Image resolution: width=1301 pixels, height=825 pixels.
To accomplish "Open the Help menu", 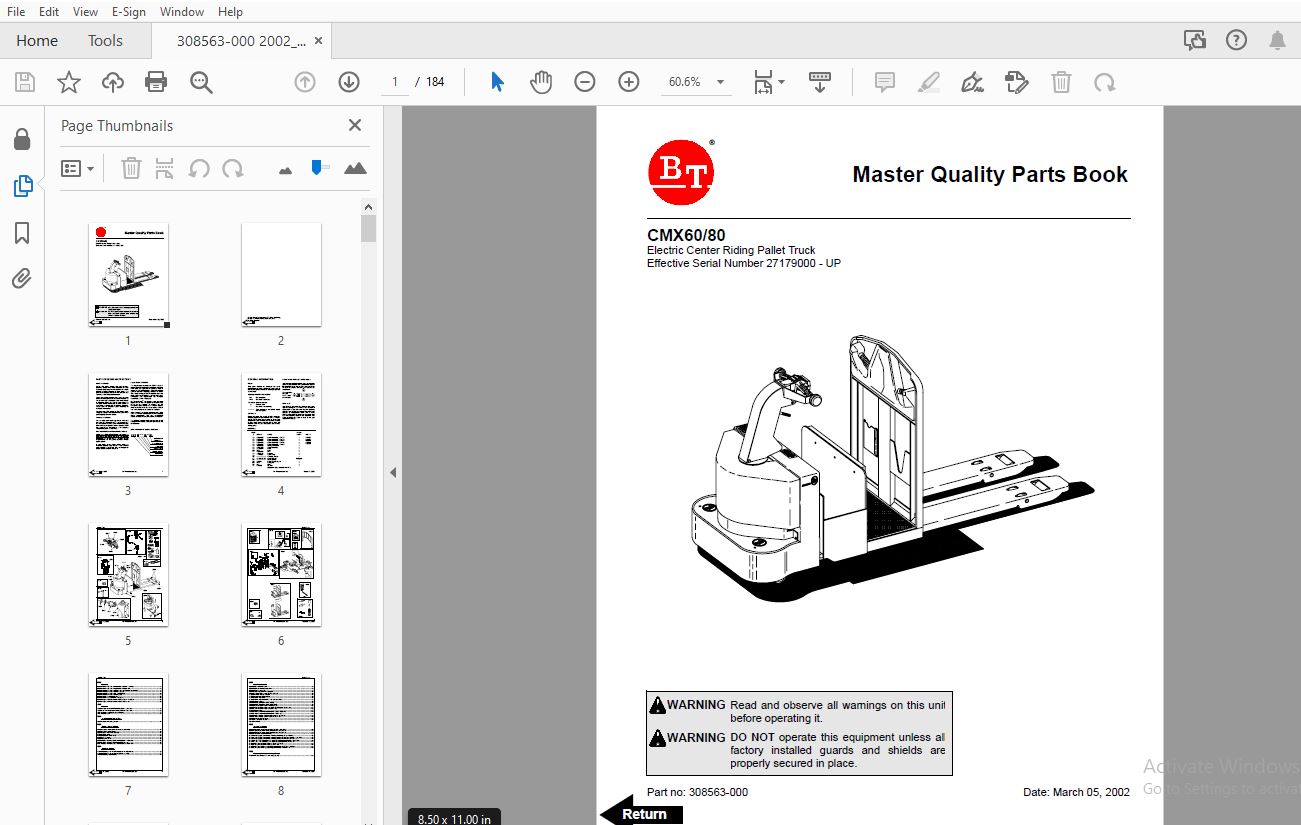I will click(230, 11).
